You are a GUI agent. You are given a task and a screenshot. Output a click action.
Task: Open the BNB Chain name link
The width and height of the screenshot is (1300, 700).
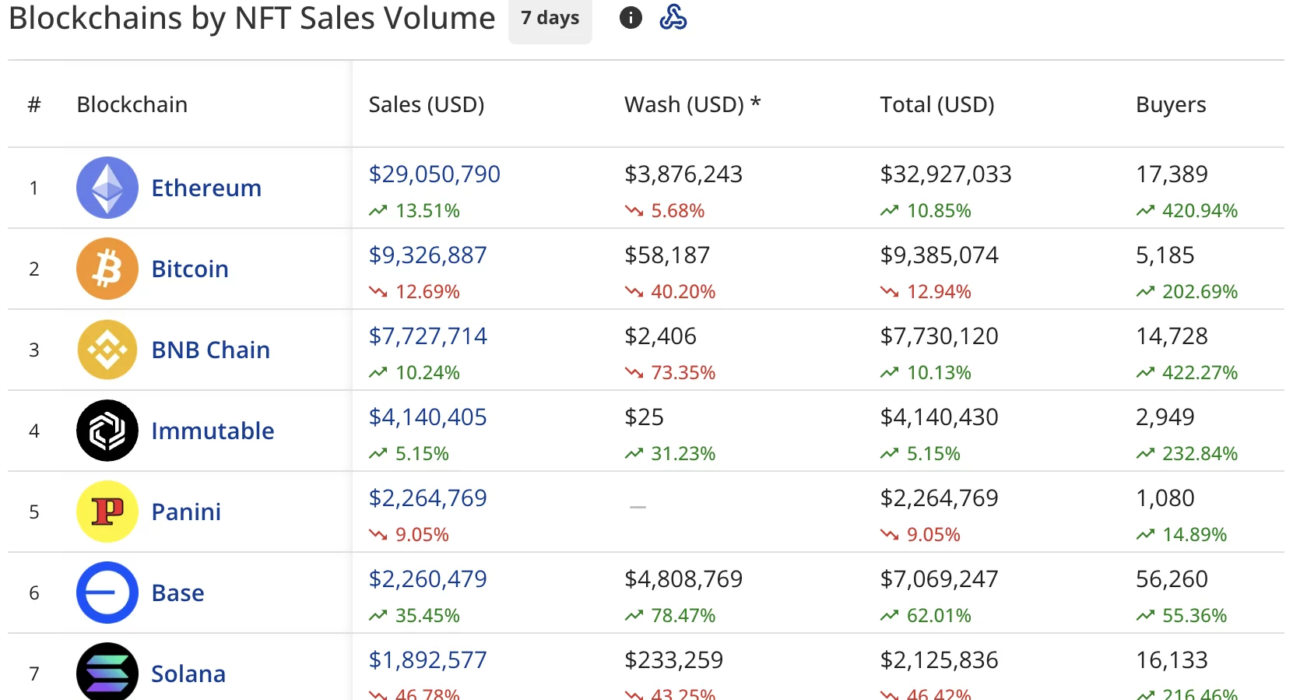click(x=210, y=350)
